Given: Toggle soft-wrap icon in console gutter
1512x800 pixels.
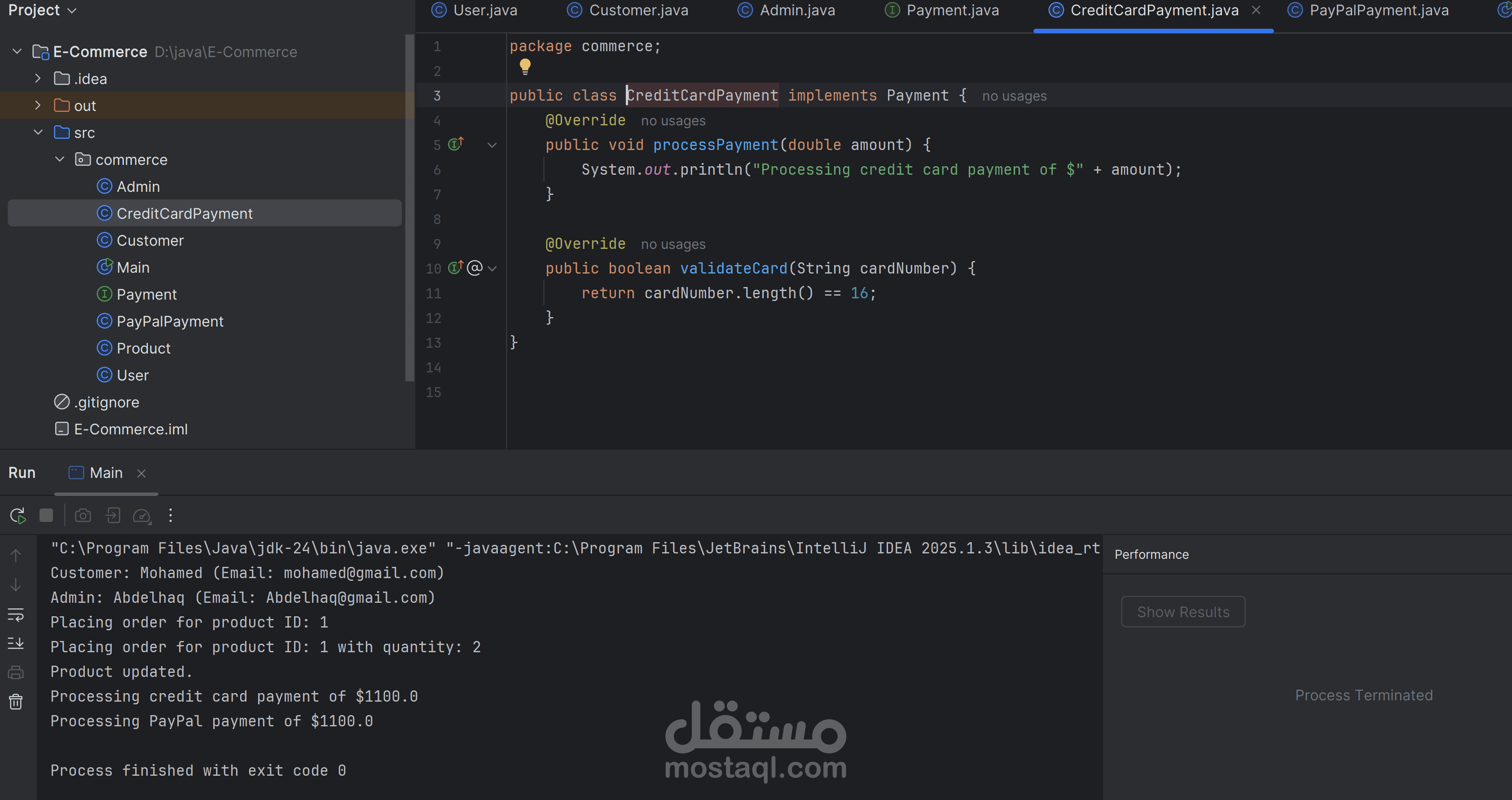Looking at the screenshot, I should (x=16, y=614).
